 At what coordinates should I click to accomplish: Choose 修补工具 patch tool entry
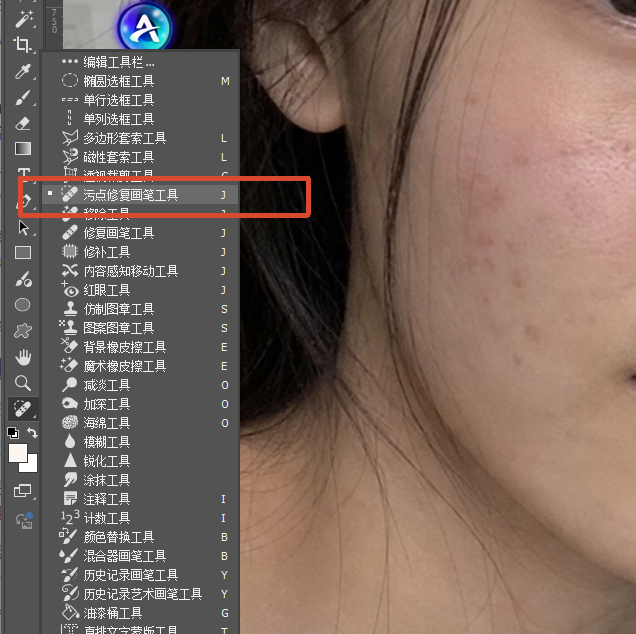pyautogui.click(x=141, y=252)
